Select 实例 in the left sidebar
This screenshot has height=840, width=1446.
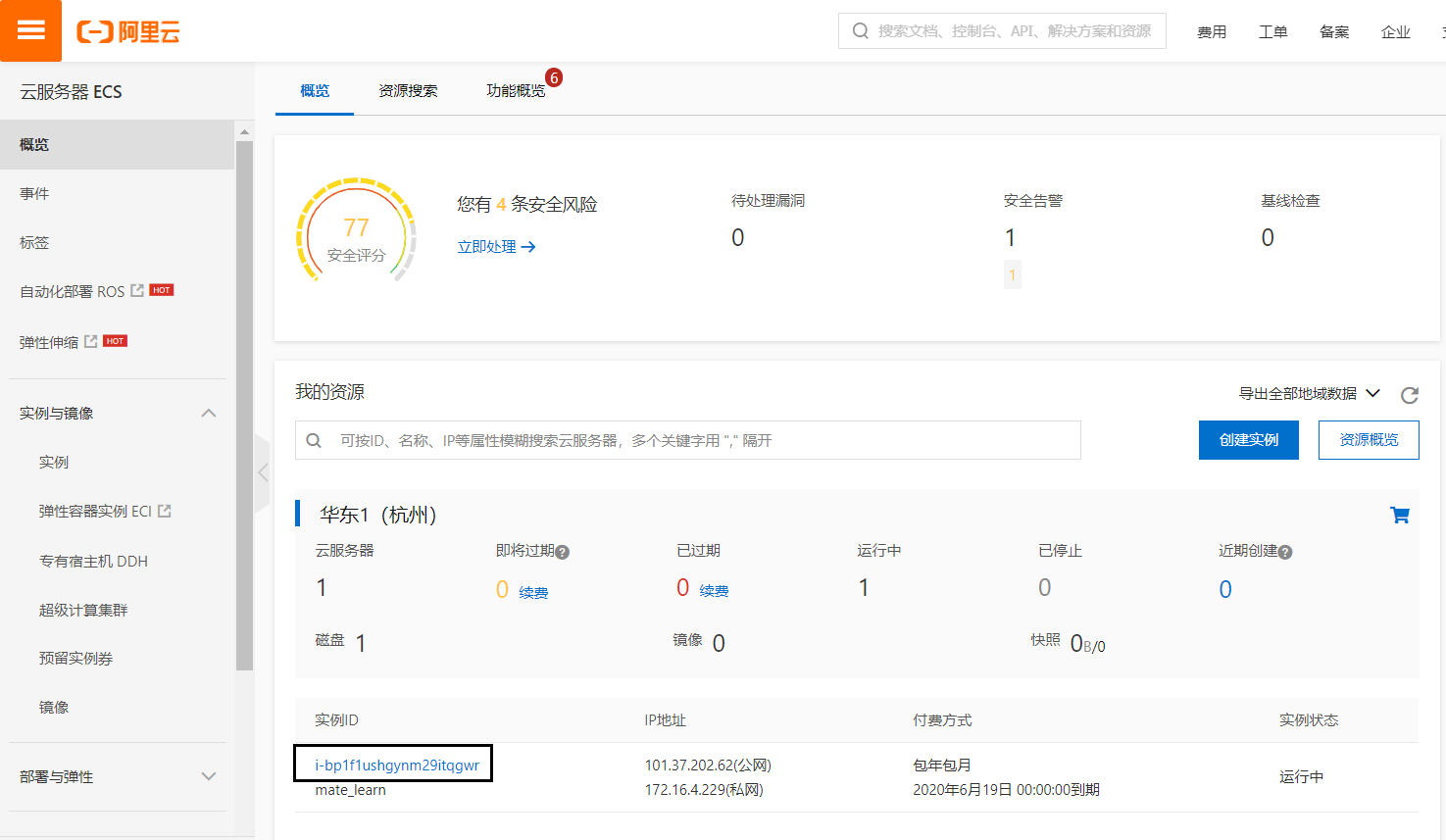point(54,462)
